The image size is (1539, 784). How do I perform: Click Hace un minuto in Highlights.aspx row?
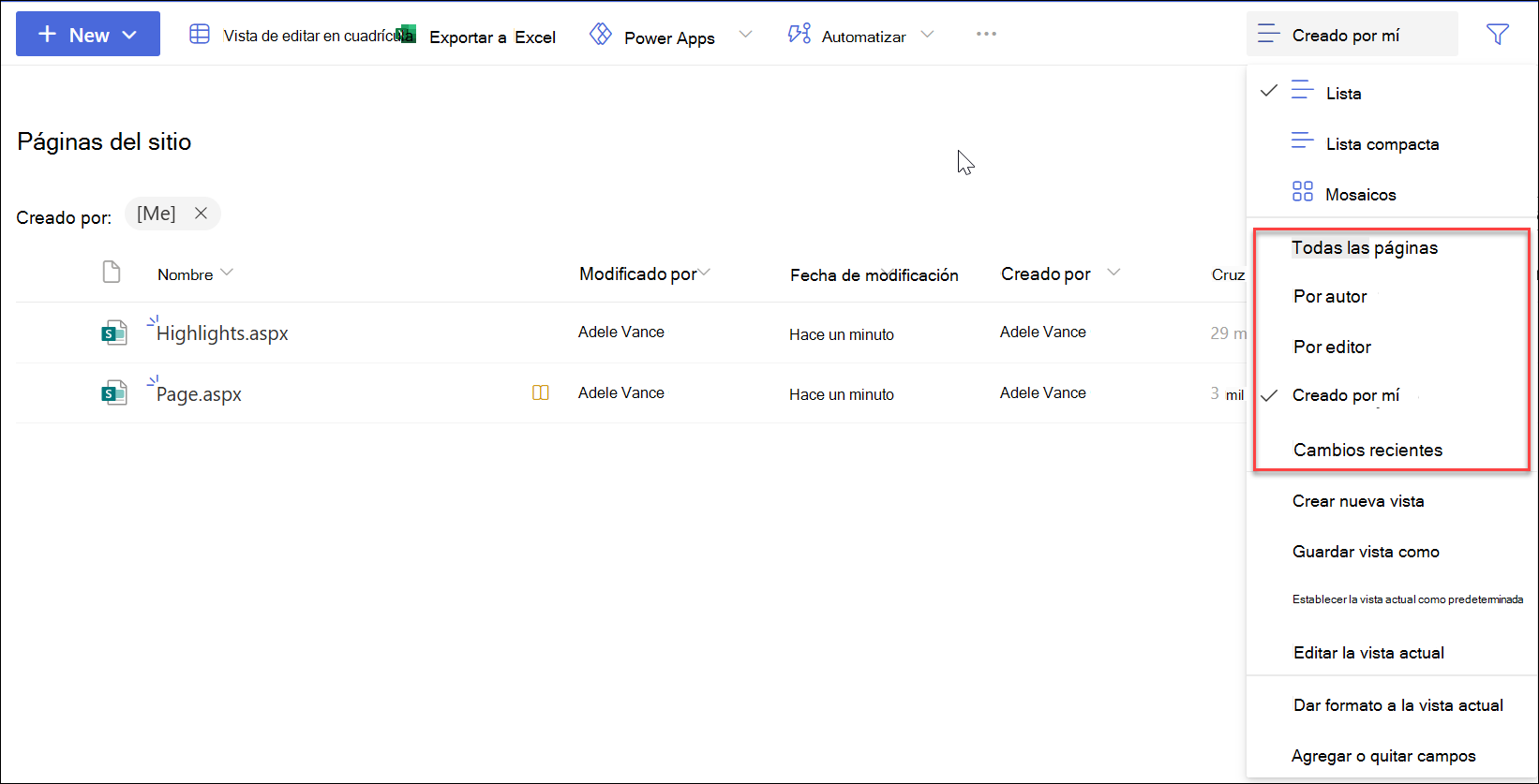(841, 334)
